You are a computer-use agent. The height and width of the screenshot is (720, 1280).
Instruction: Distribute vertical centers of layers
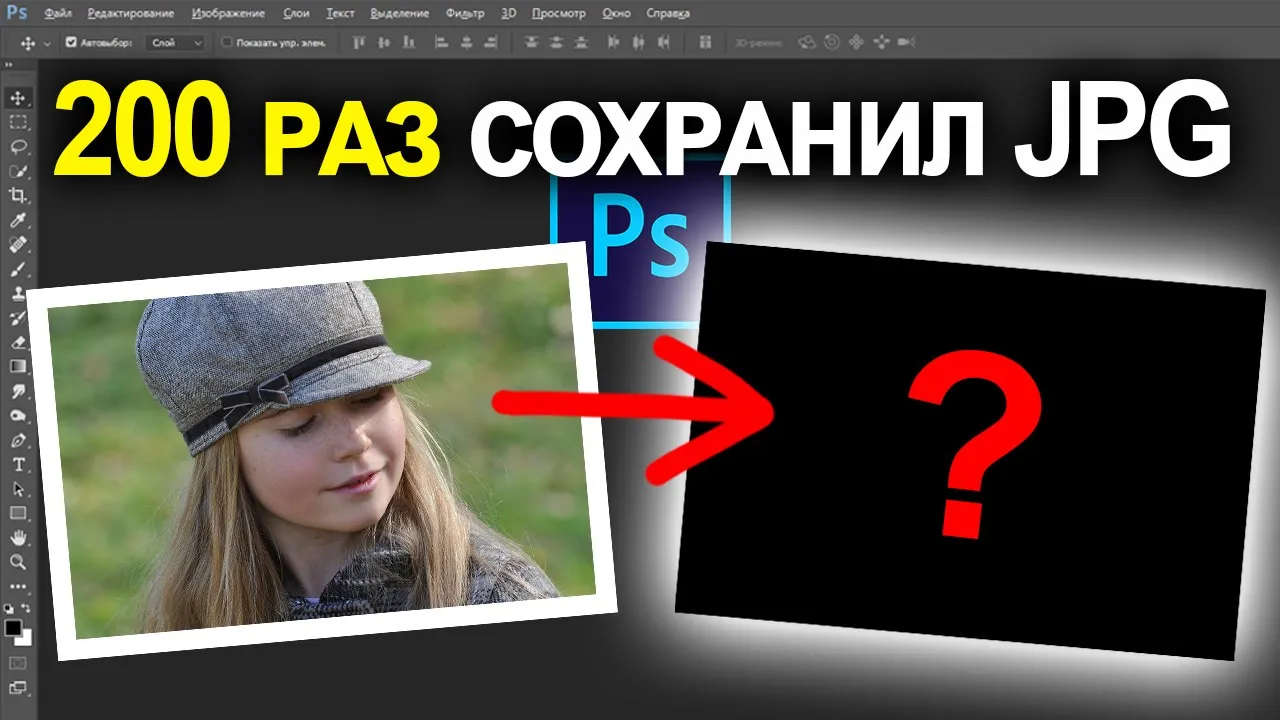coord(557,43)
